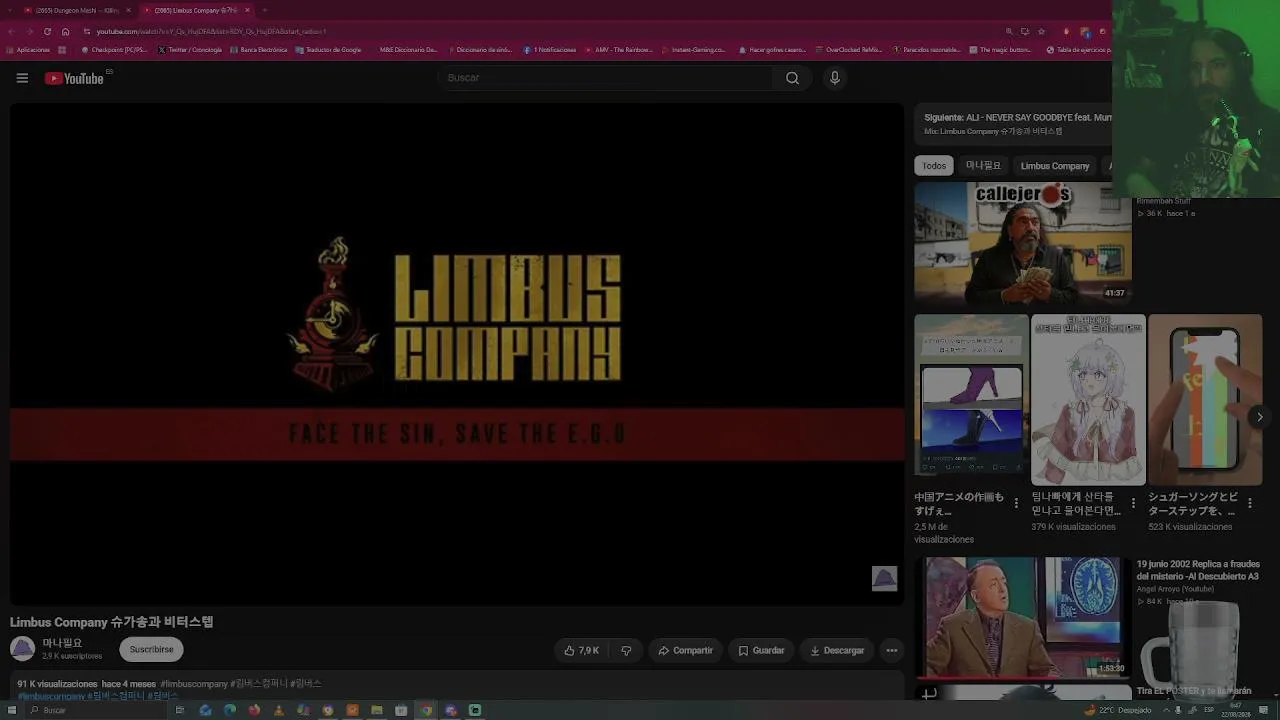Open the 1 Notificaciones bookmark
The width and height of the screenshot is (1280, 720).
point(549,49)
